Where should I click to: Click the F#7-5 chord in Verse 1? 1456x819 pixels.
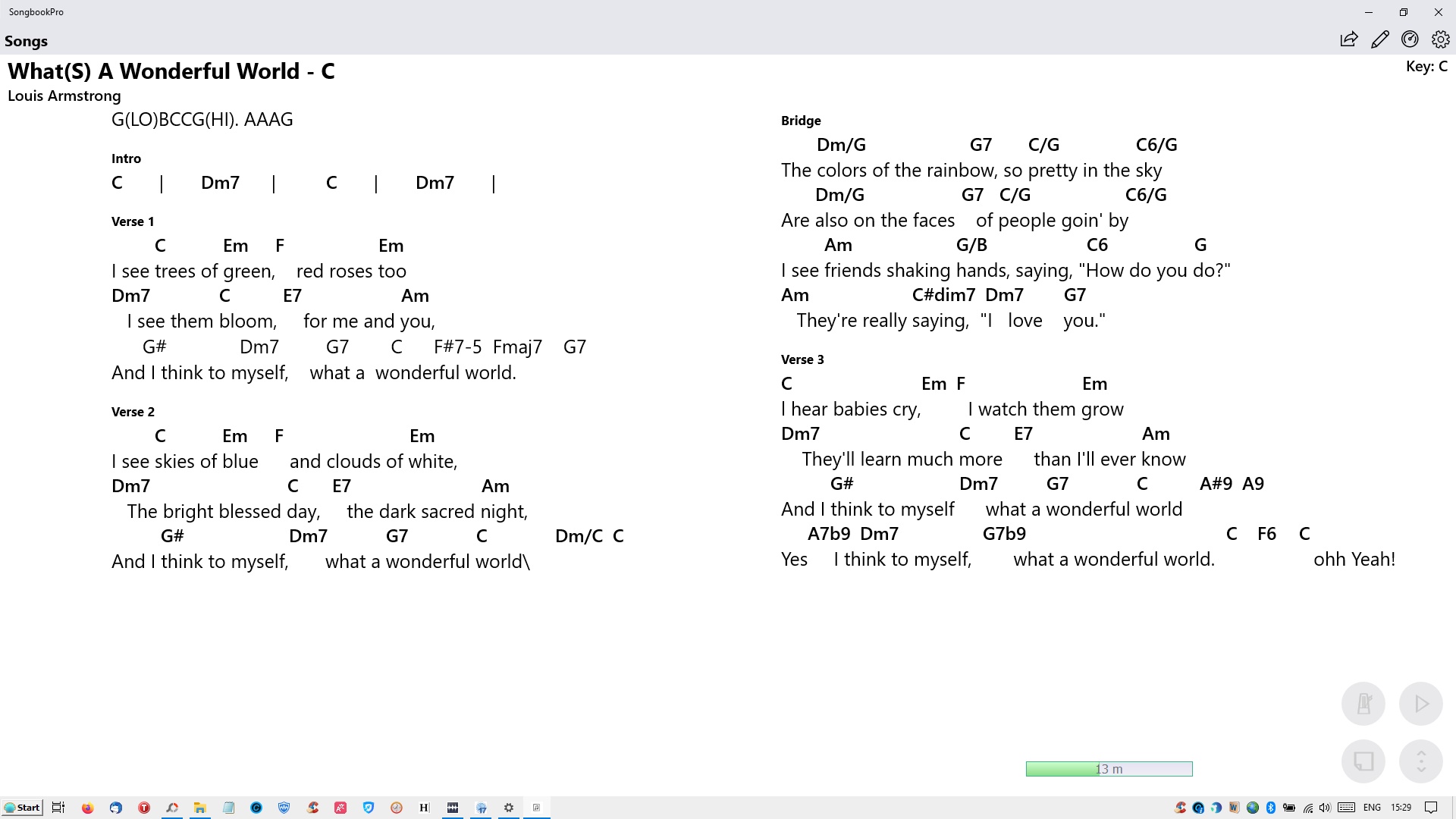tap(458, 347)
